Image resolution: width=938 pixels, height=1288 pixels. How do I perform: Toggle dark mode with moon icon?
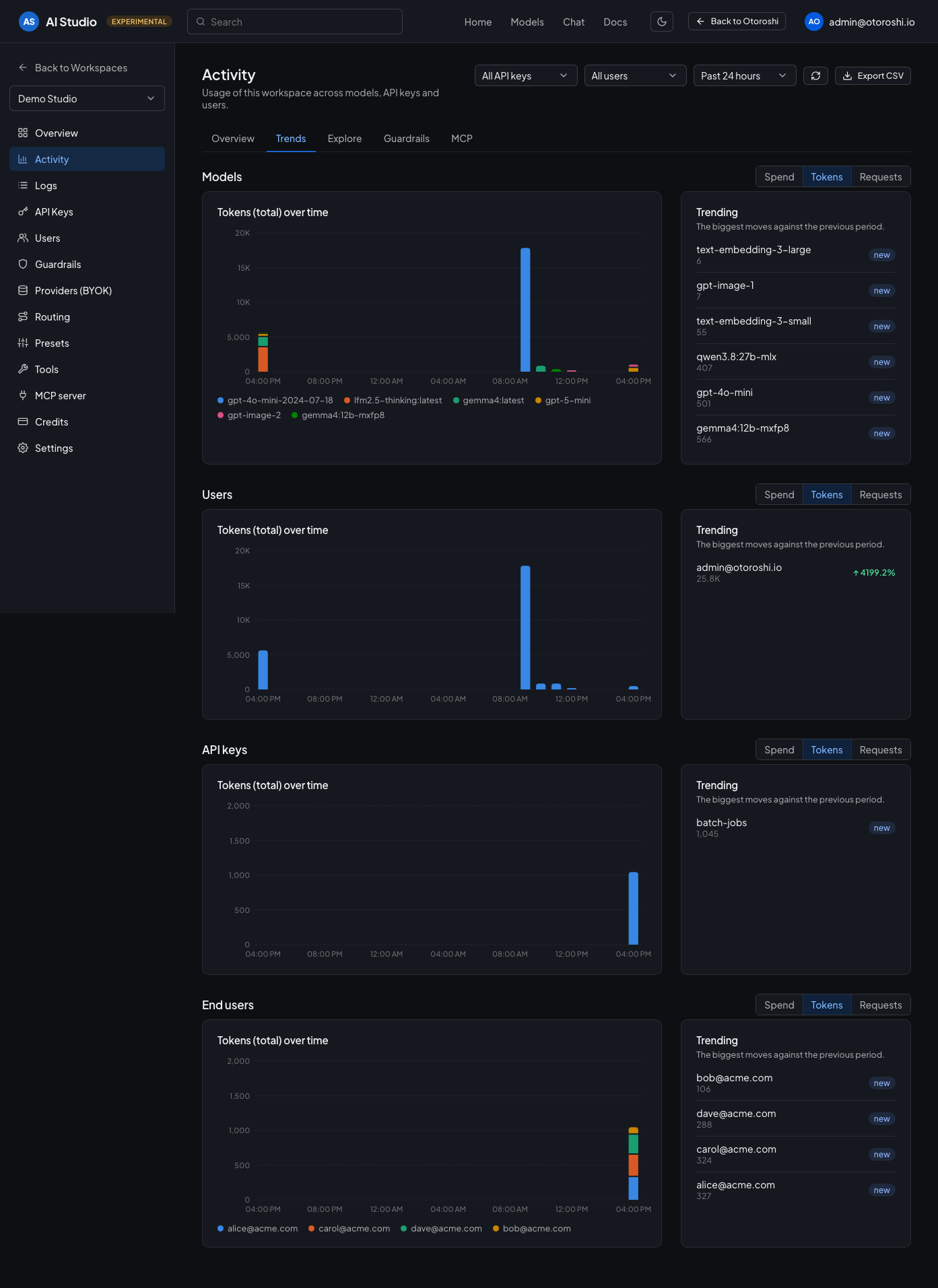[x=662, y=22]
